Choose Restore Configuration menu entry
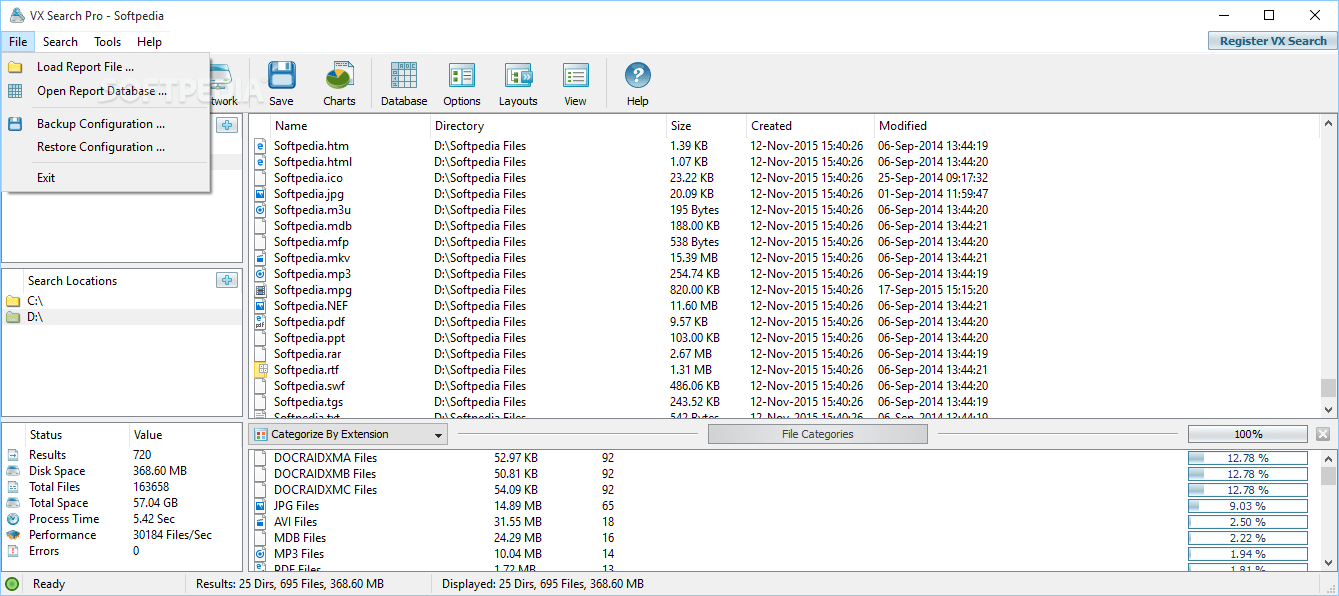Viewport: 1339px width, 596px height. tap(105, 147)
